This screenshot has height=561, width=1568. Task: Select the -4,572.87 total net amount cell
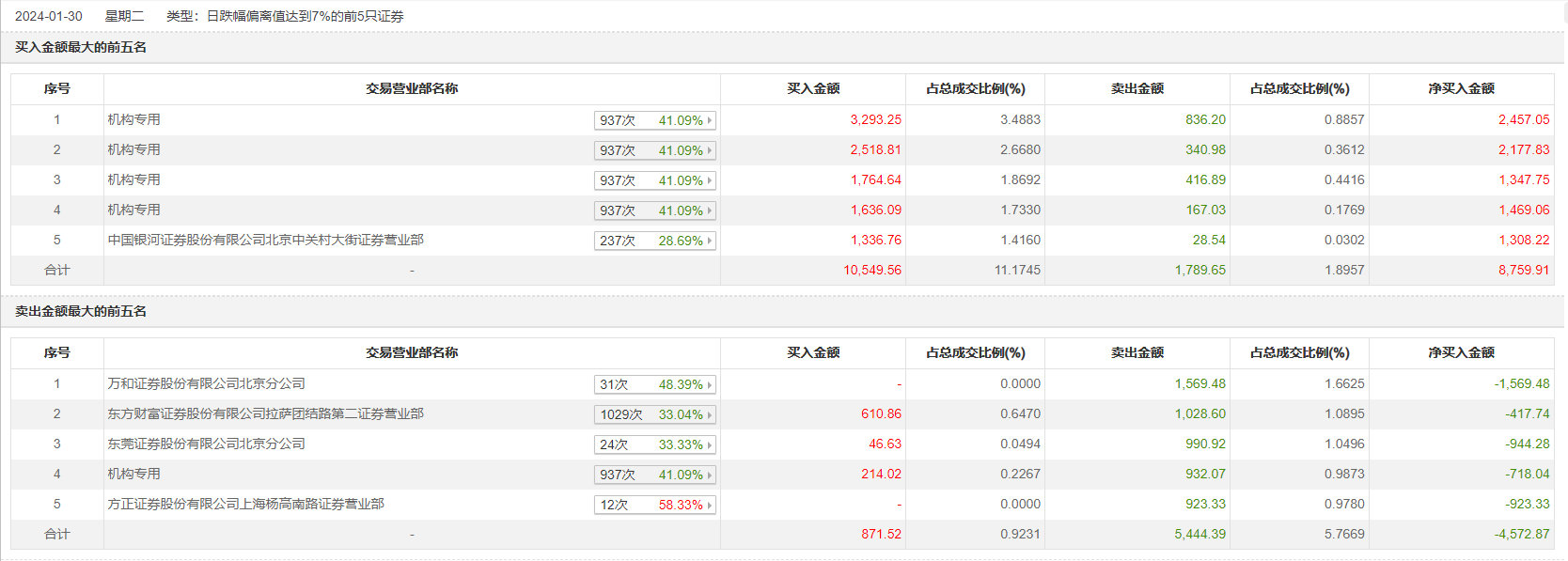point(1521,534)
